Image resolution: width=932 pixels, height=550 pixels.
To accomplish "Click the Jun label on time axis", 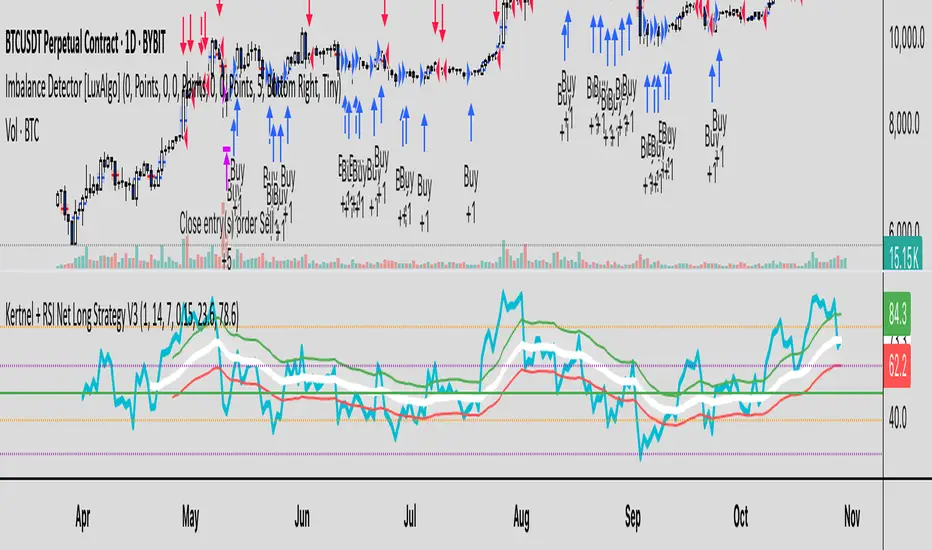I will (x=302, y=517).
